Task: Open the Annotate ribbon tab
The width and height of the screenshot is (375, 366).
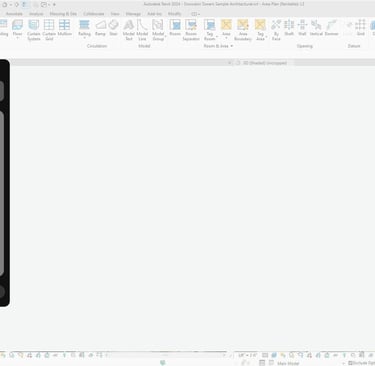Action: pyautogui.click(x=14, y=14)
